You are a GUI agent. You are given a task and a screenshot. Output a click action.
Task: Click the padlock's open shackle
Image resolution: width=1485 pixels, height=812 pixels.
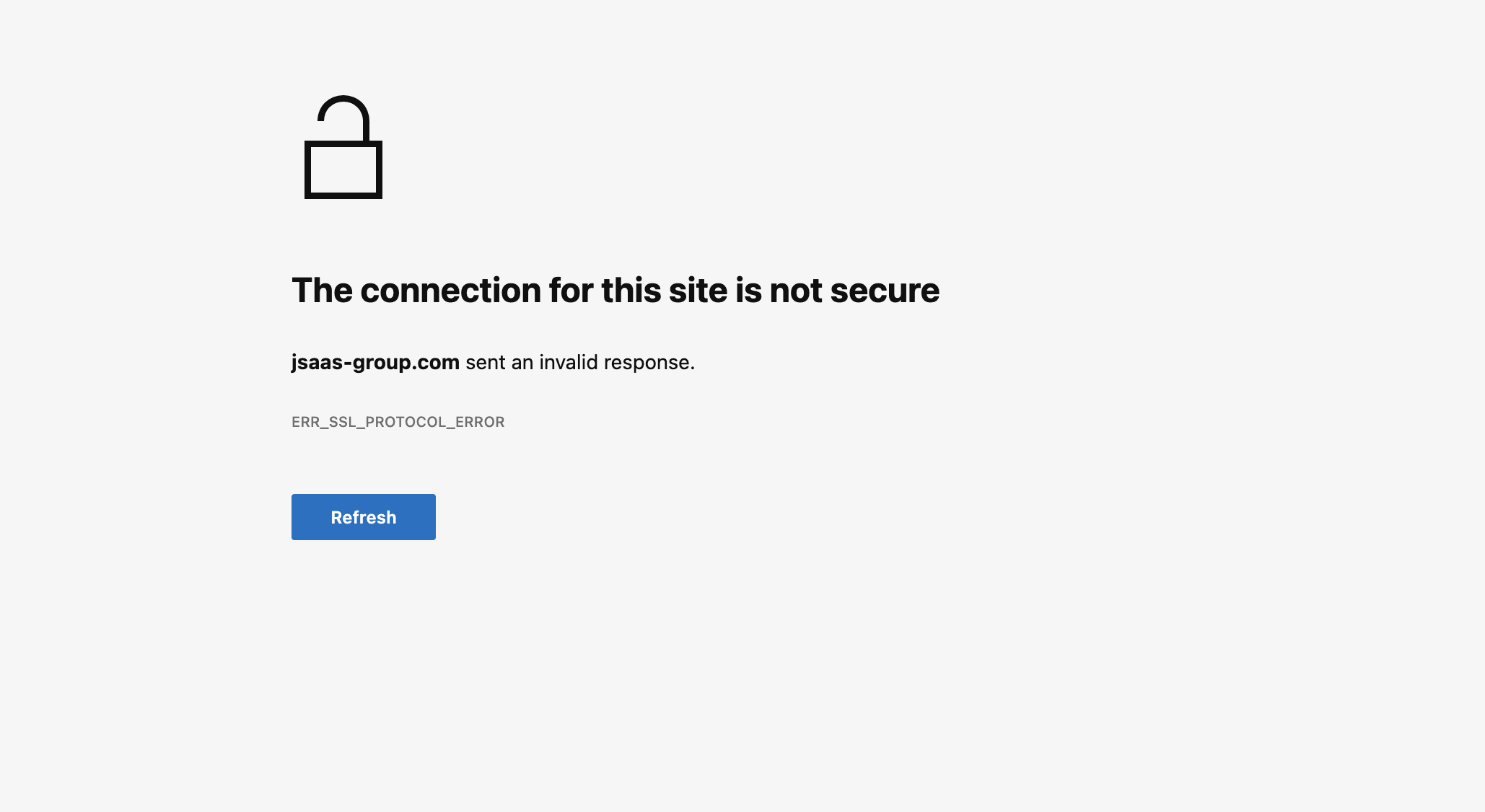[343, 118]
